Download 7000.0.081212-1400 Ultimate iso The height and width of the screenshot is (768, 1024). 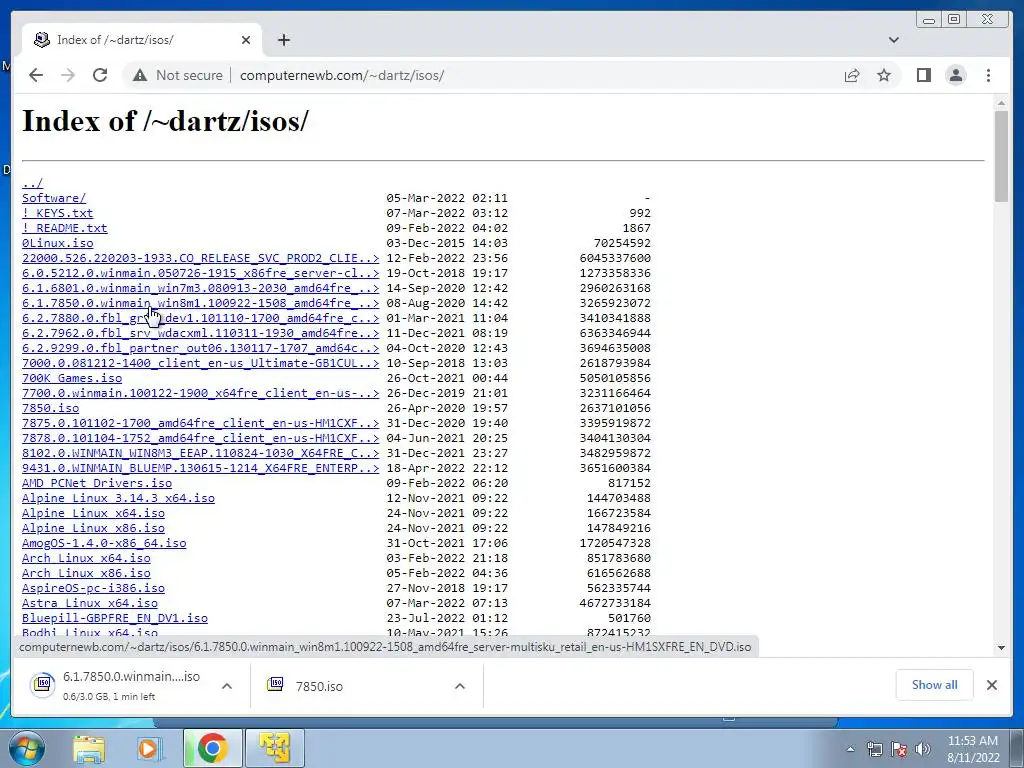click(x=200, y=363)
